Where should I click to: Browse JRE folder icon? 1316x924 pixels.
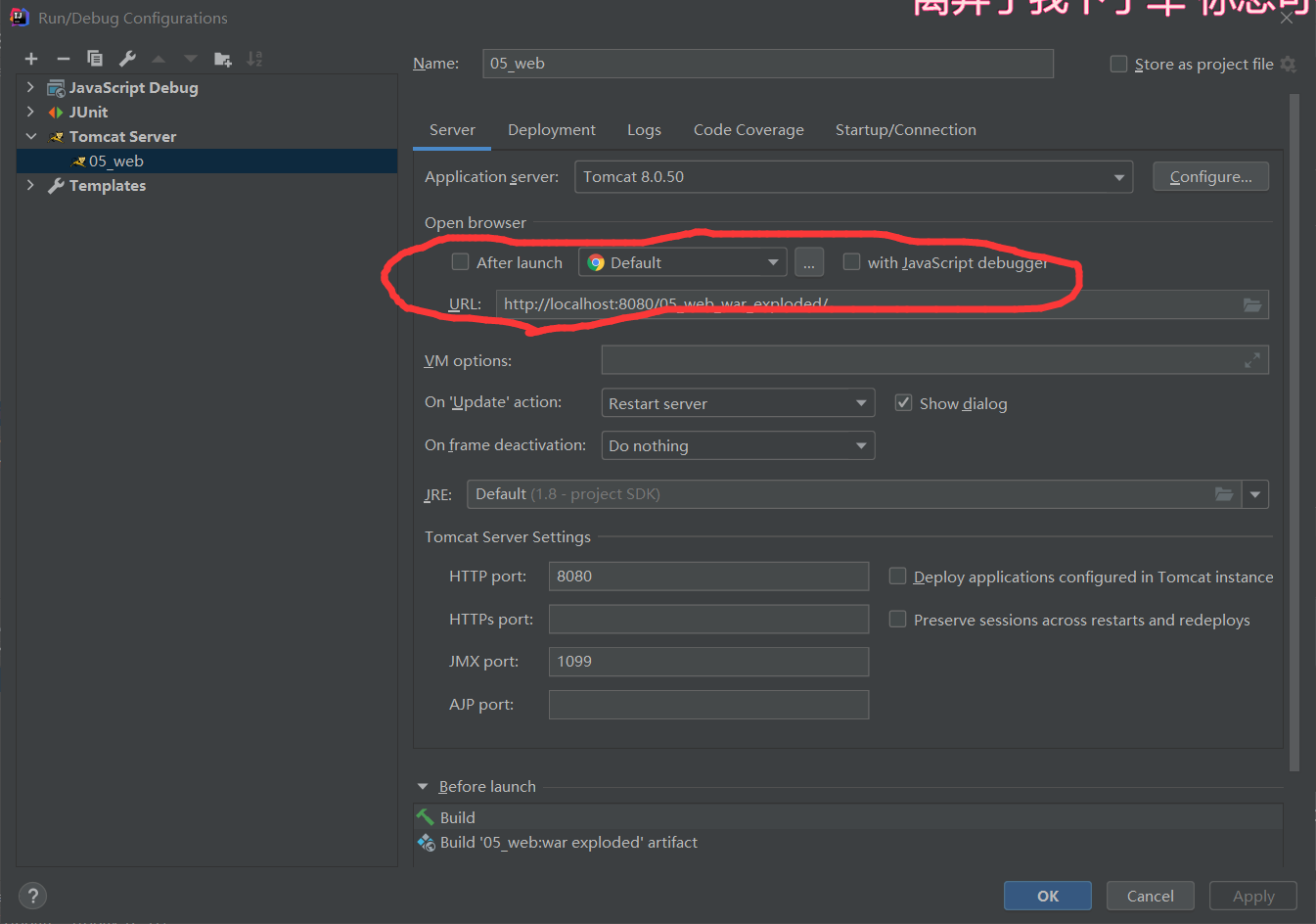tap(1224, 494)
